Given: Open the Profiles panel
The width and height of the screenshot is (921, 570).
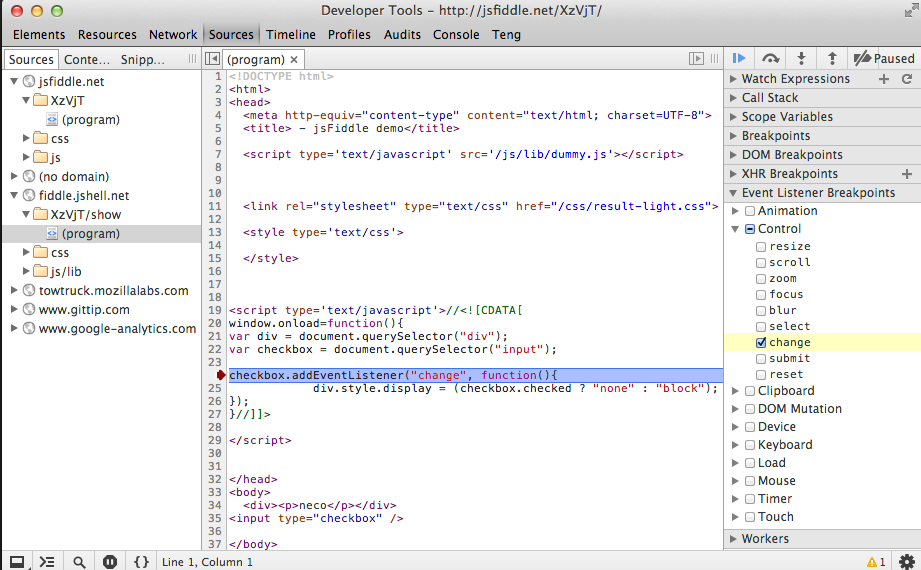Looking at the screenshot, I should click(349, 35).
